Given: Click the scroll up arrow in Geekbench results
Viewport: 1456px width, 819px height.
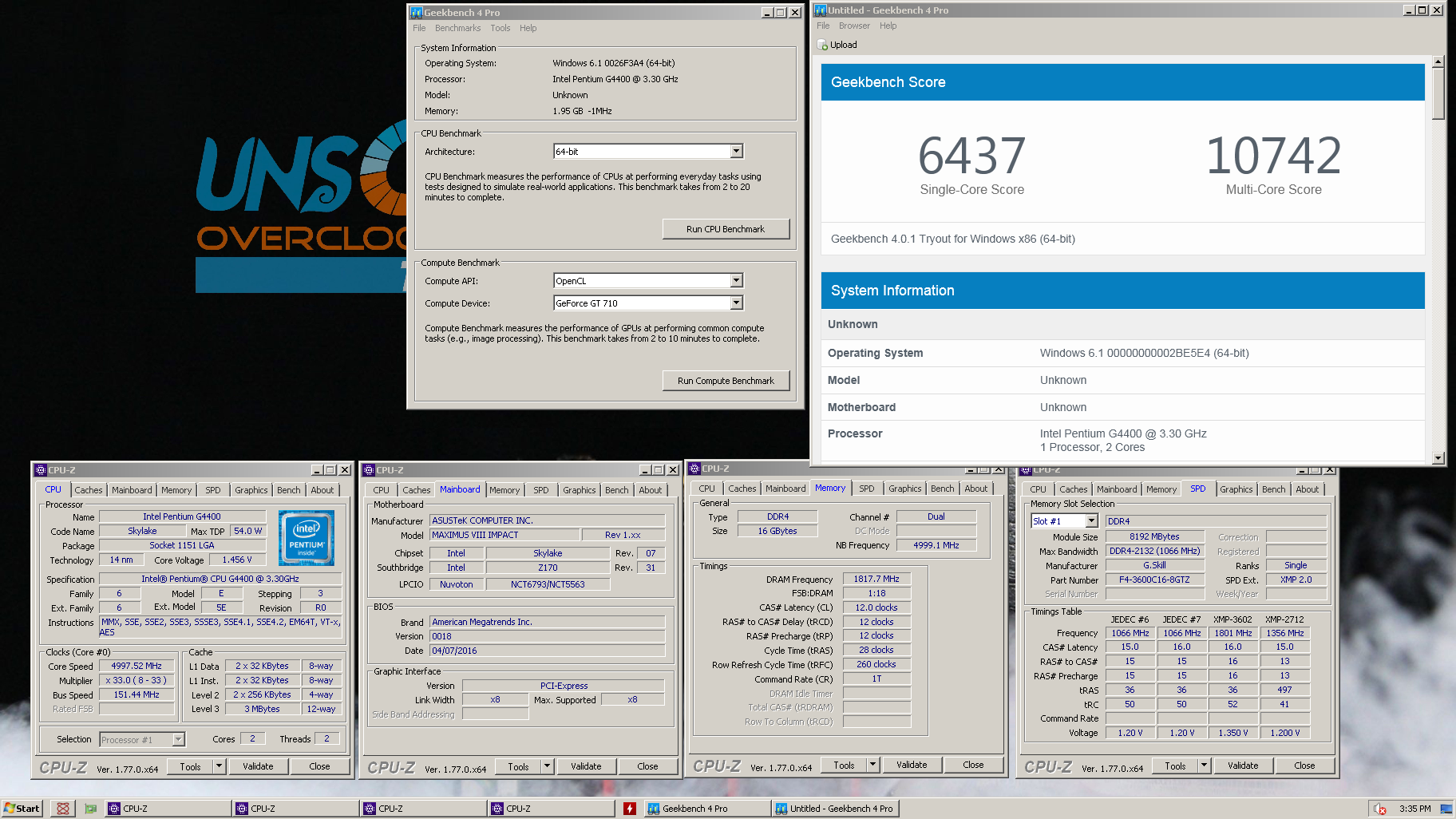Looking at the screenshot, I should click(1438, 61).
